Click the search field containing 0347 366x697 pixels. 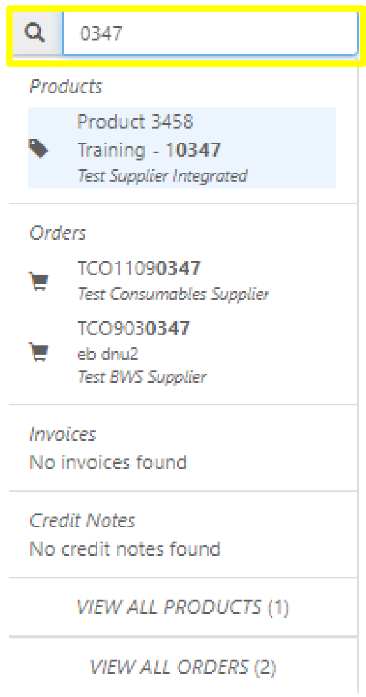pyautogui.click(x=210, y=34)
